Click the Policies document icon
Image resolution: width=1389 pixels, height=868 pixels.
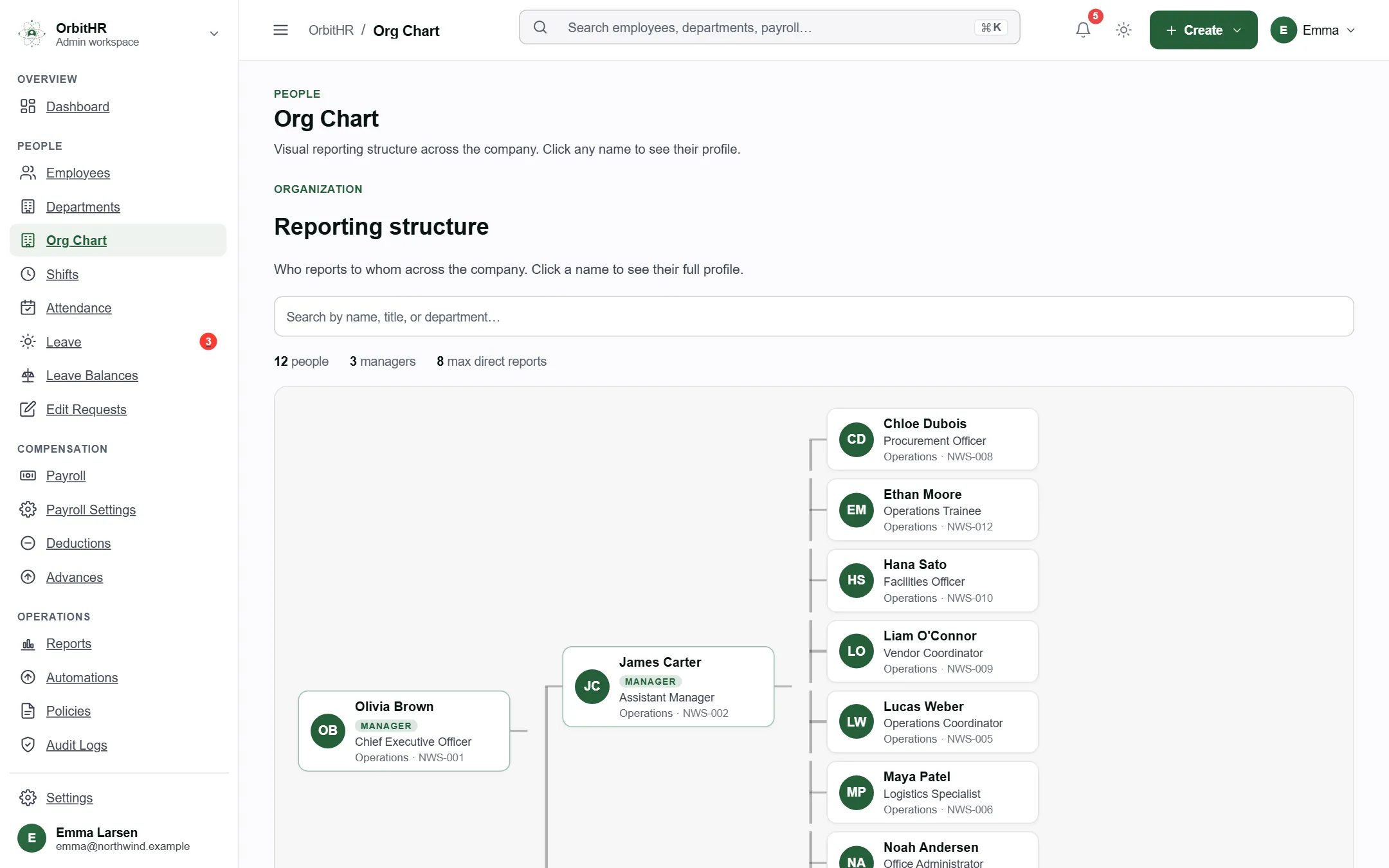28,710
